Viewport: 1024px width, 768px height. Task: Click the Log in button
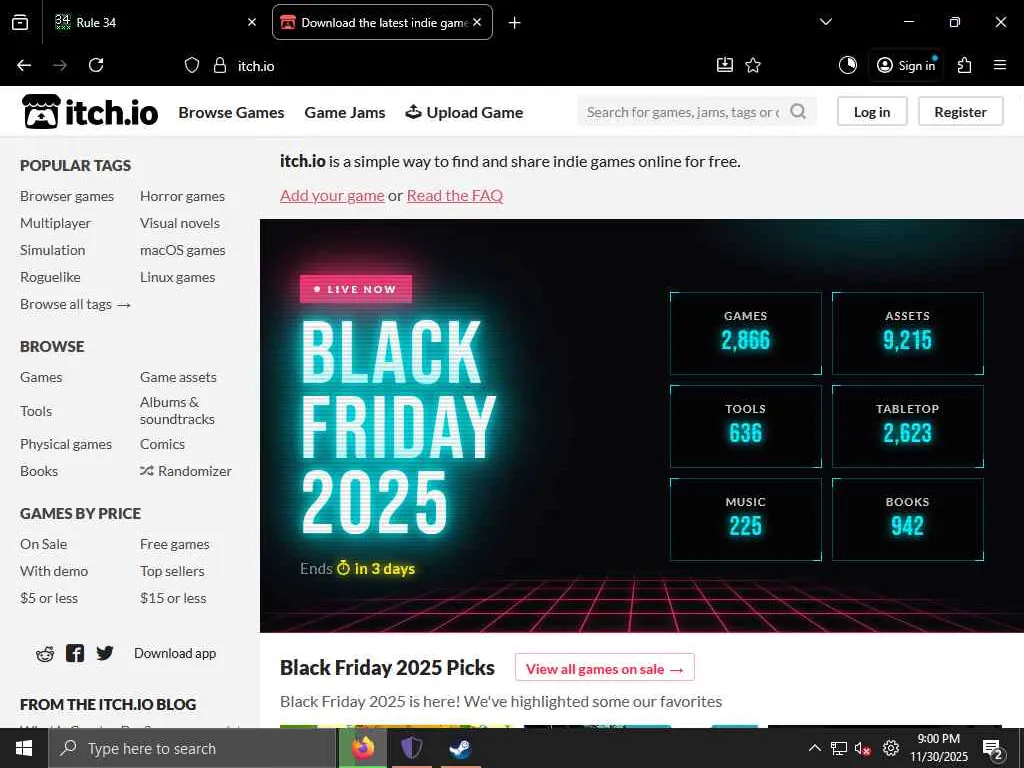coord(872,112)
